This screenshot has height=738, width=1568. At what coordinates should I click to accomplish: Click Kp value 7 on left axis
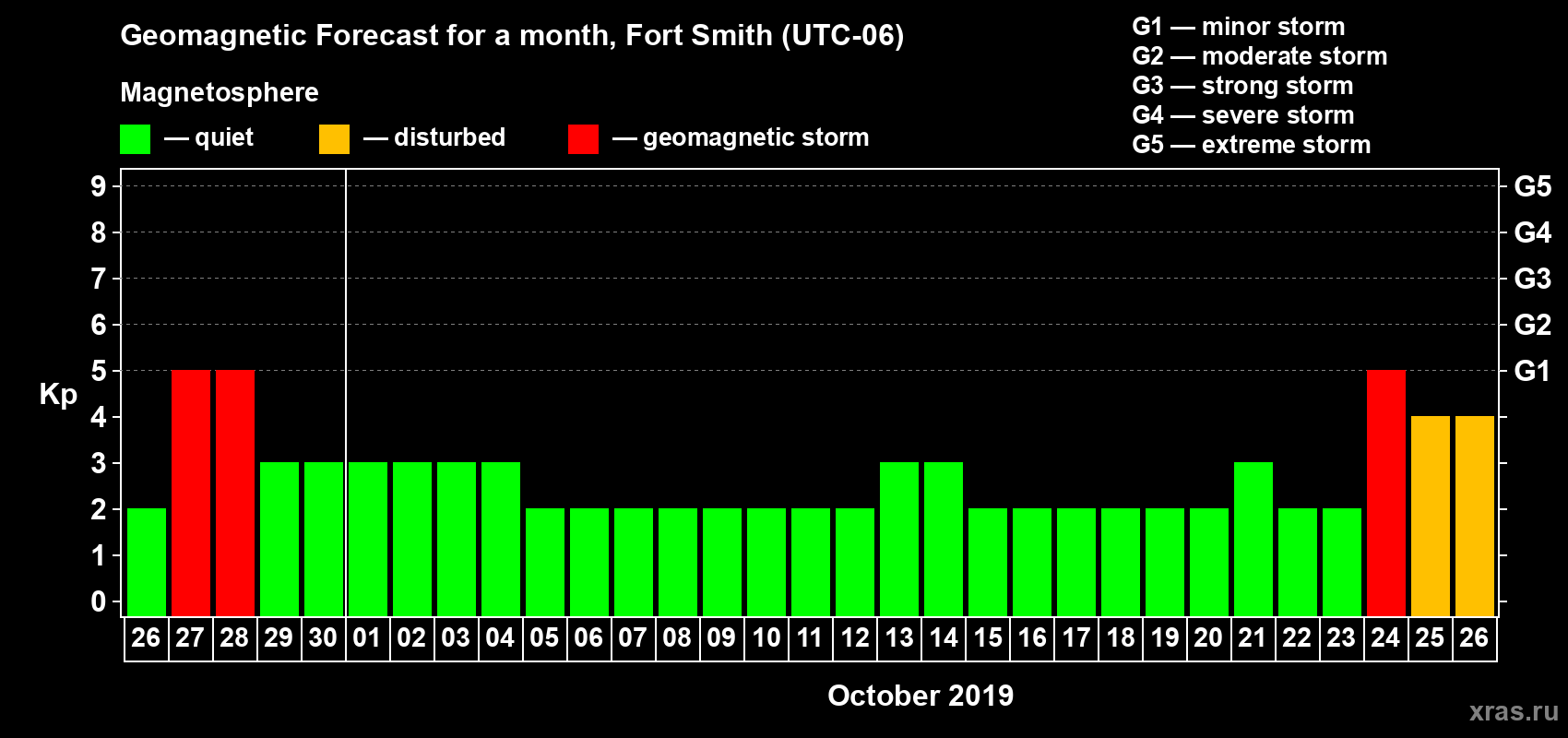coord(99,279)
